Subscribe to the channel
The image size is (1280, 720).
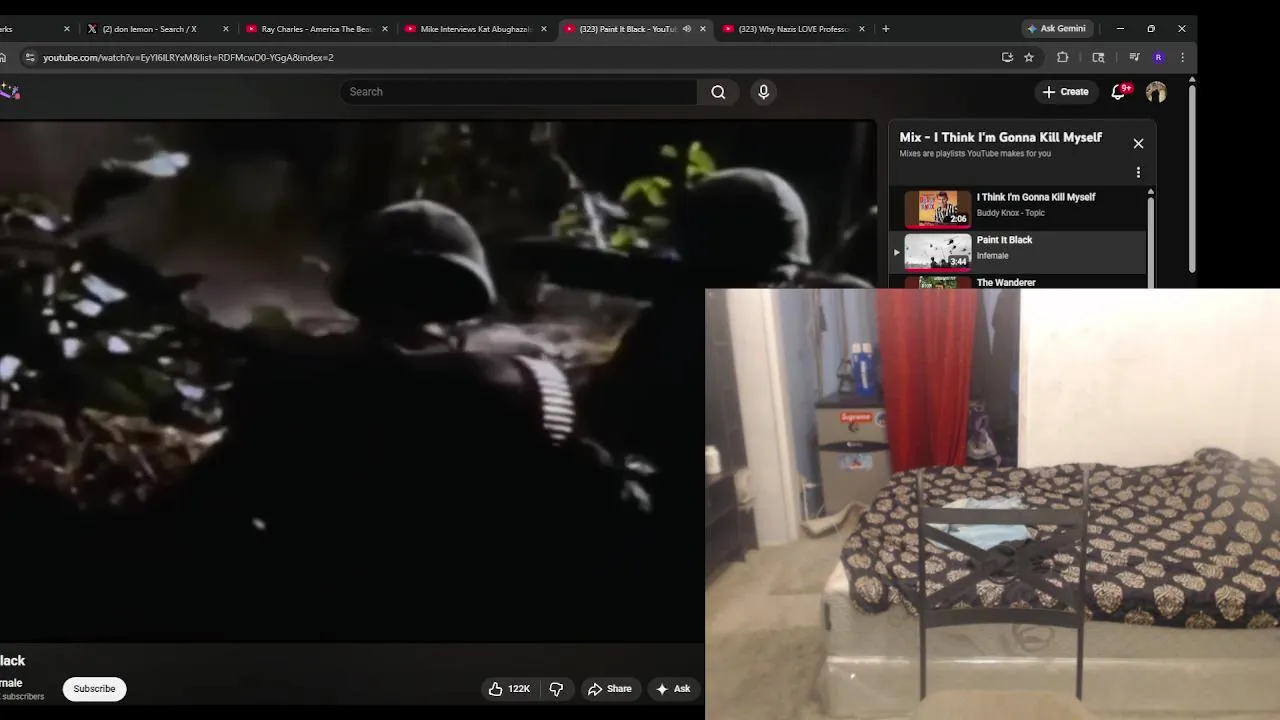(x=94, y=689)
